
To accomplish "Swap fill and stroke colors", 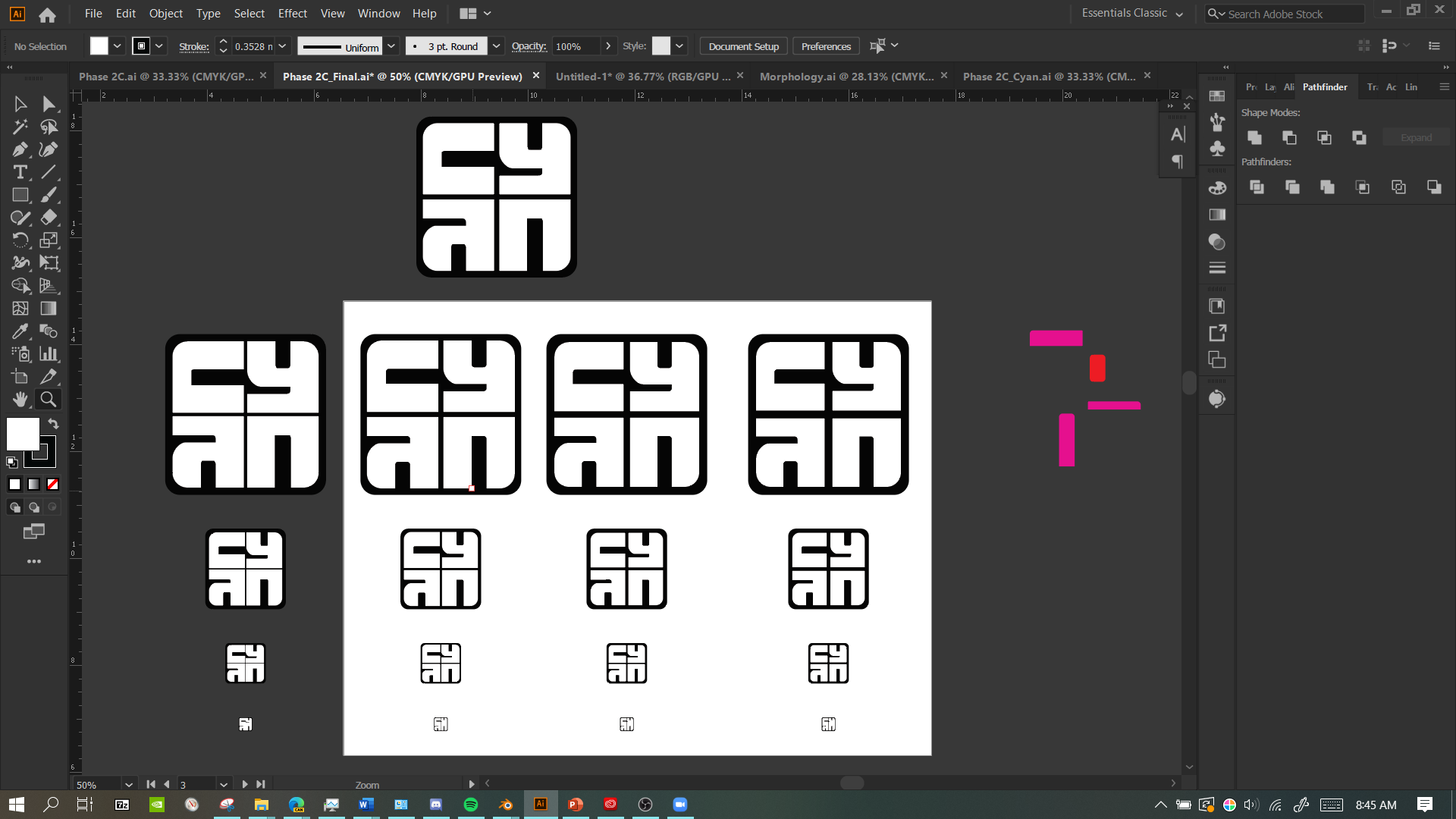I will coord(53,423).
